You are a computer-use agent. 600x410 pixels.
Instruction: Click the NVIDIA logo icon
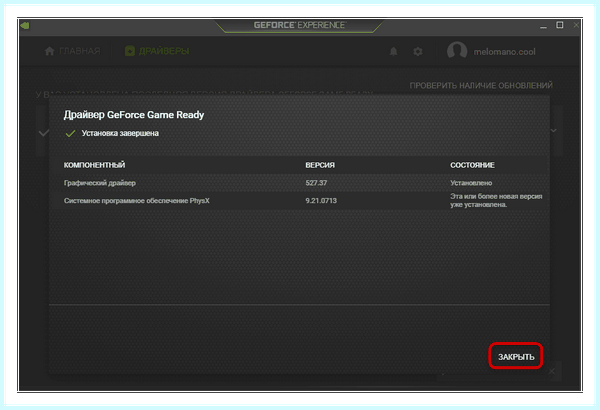pyautogui.click(x=25, y=26)
